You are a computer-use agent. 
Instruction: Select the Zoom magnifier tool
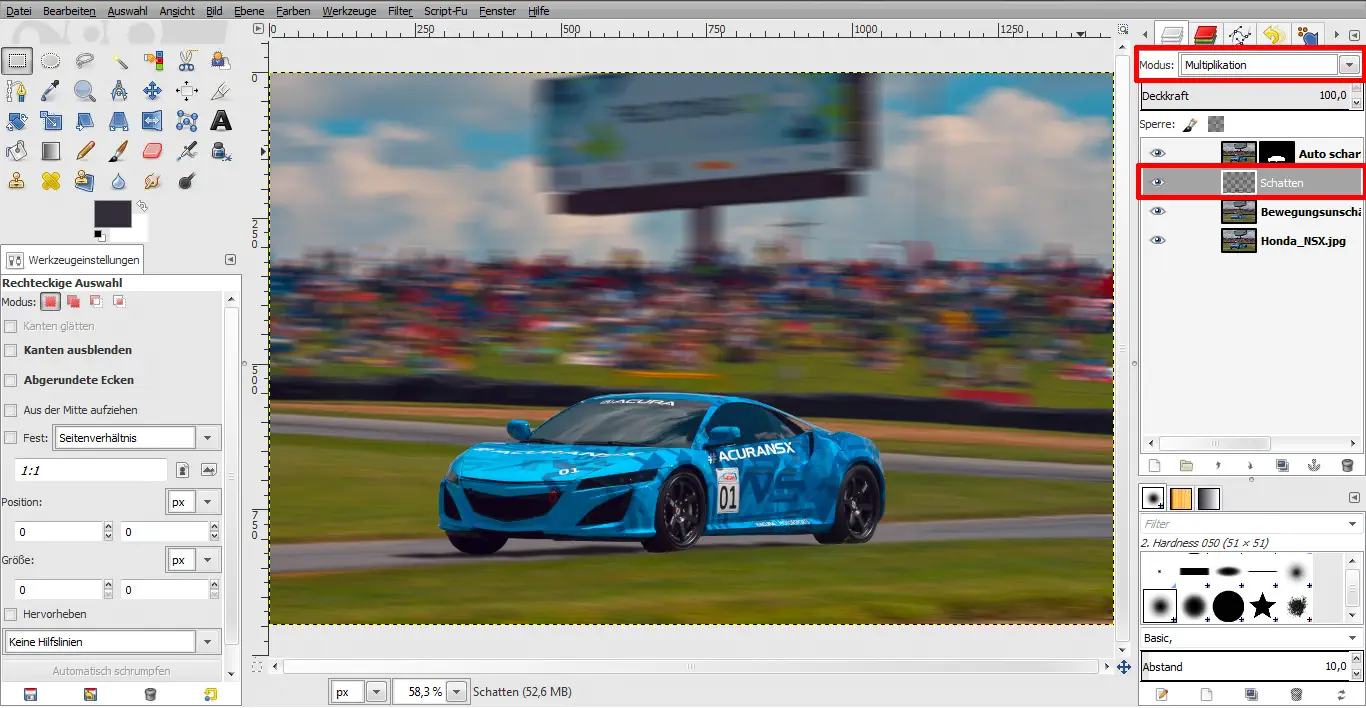85,92
